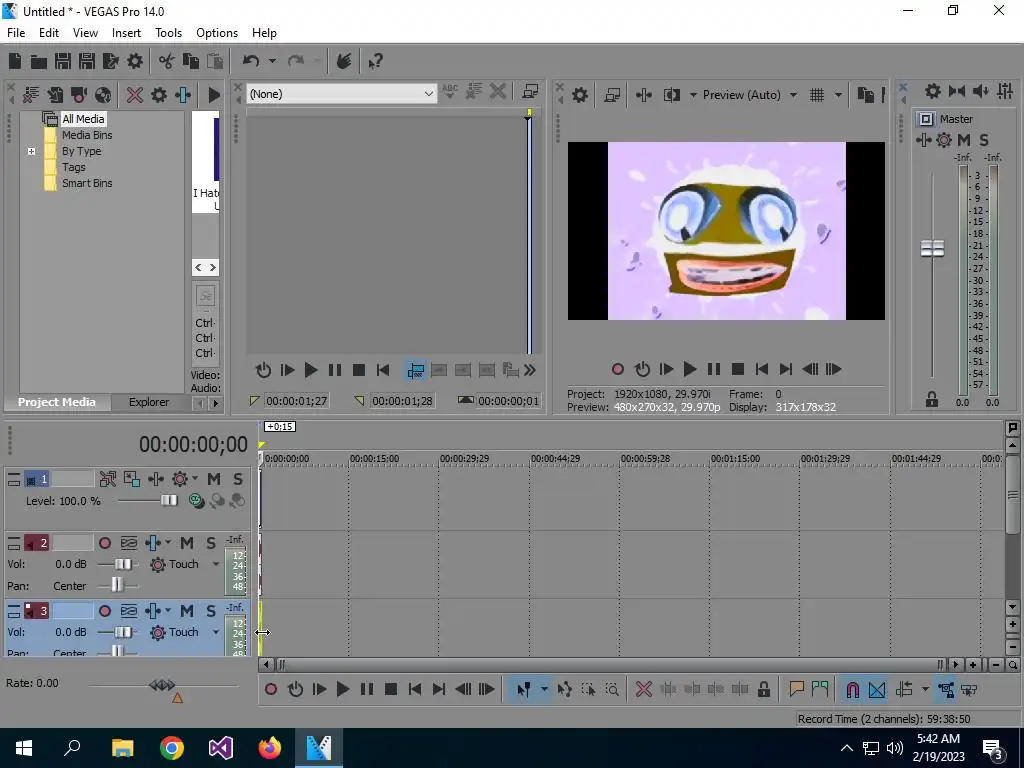Expand the By Type tree node
The image size is (1024, 768).
coord(31,152)
